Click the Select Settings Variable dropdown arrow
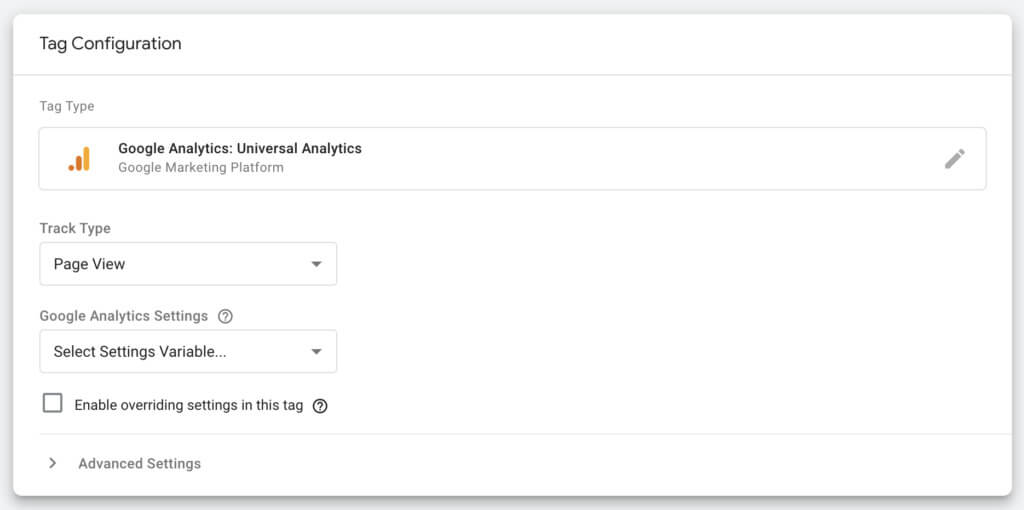1024x510 pixels. (316, 352)
